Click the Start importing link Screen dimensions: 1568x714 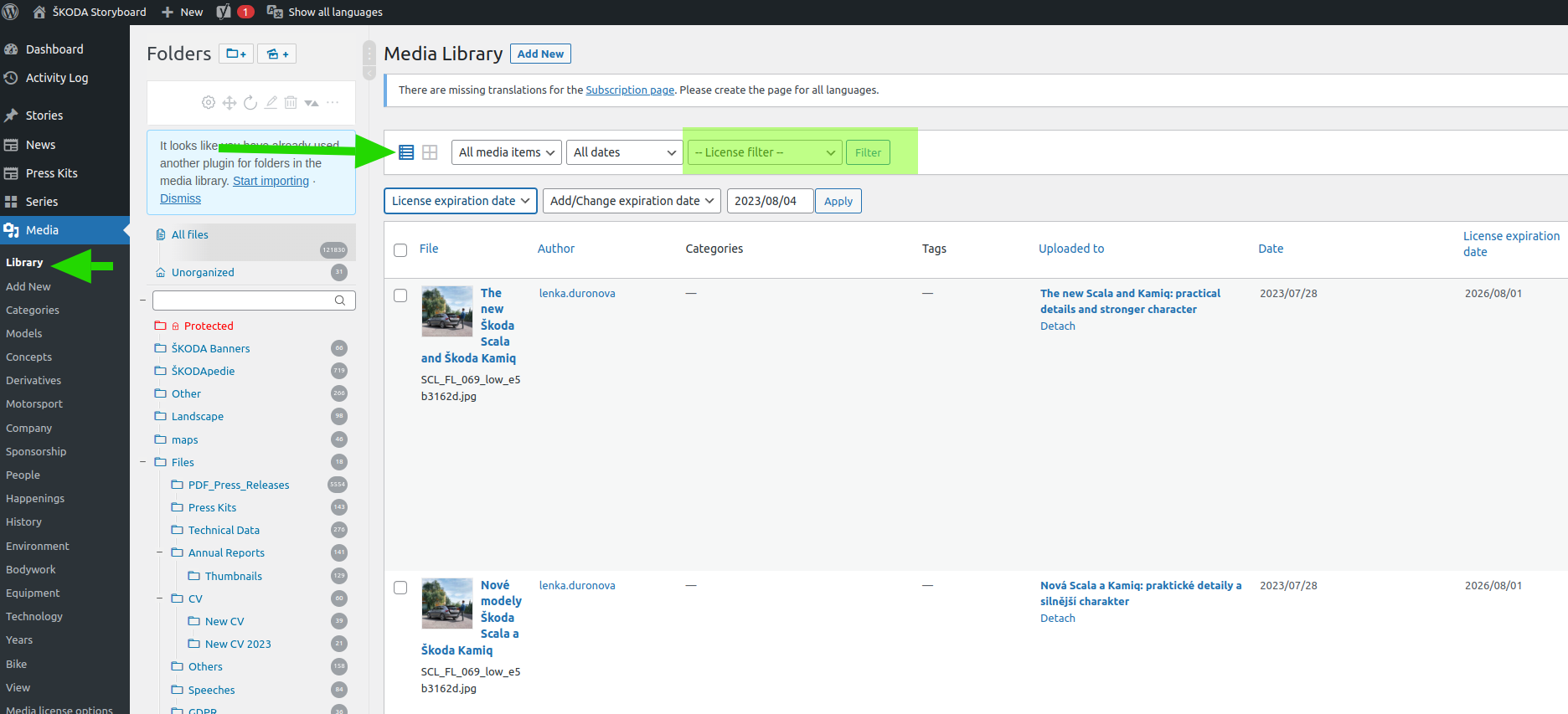click(271, 181)
